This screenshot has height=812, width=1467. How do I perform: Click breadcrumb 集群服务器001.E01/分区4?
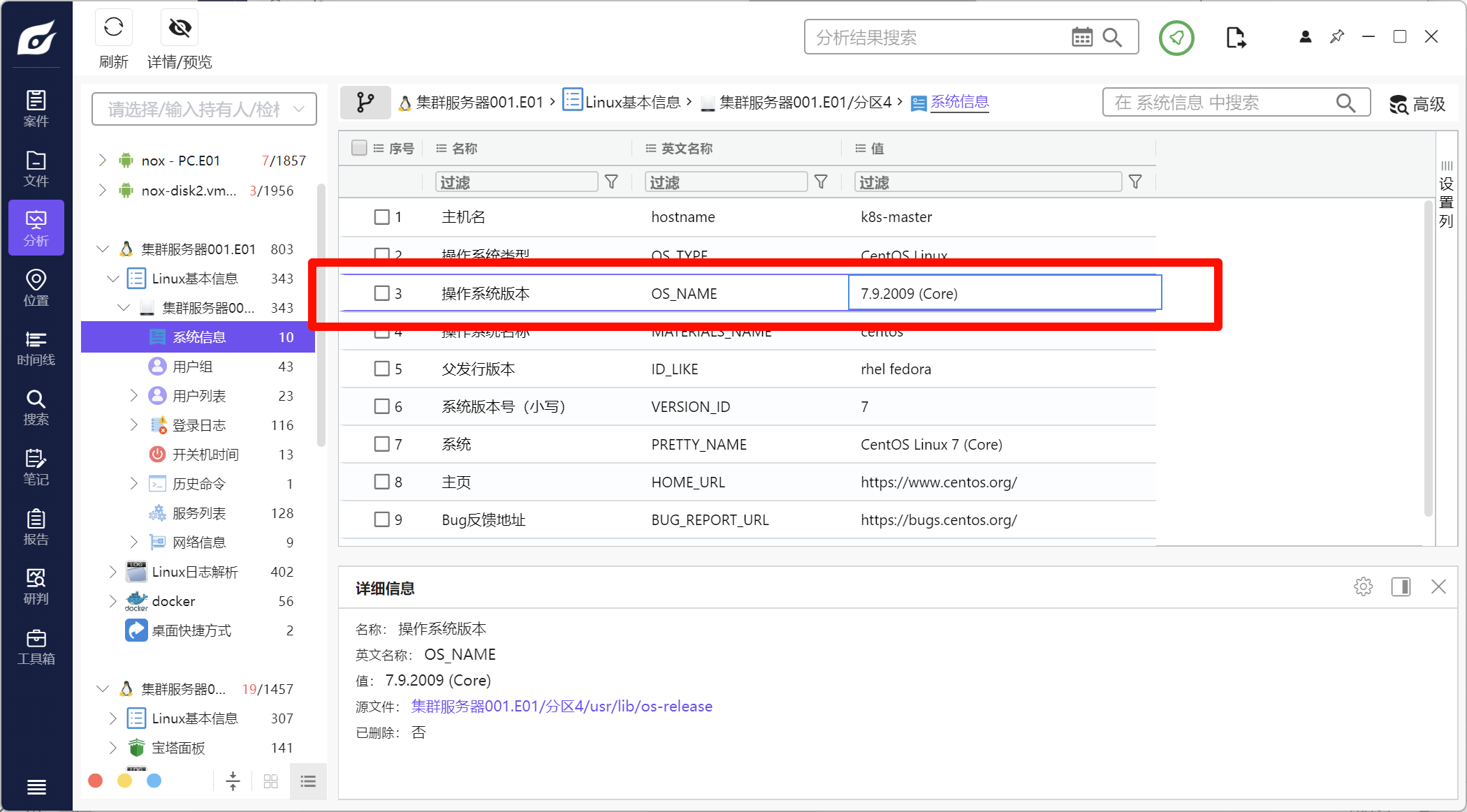pyautogui.click(x=805, y=103)
